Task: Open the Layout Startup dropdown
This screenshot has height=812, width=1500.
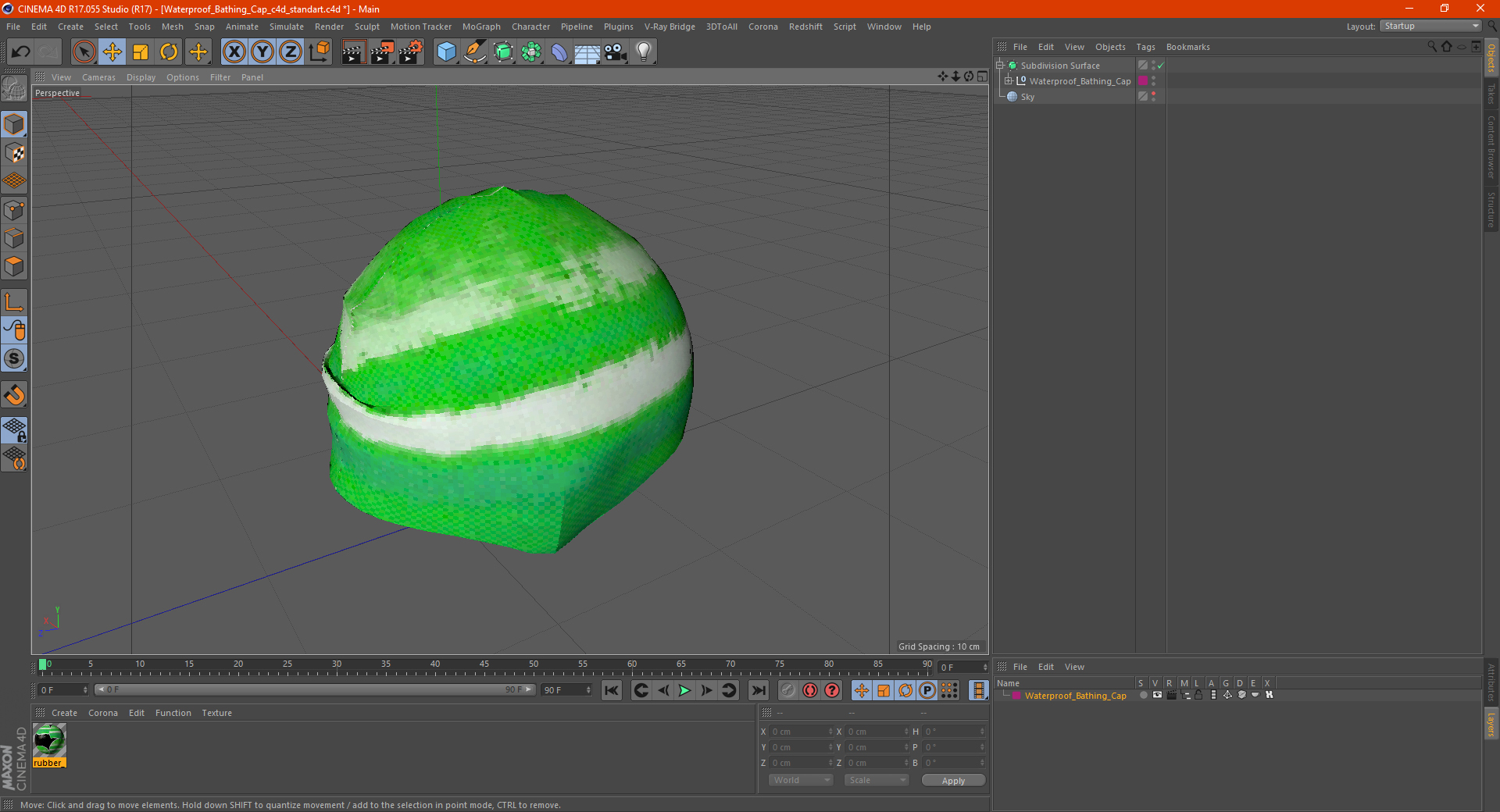Action: pos(1431,26)
